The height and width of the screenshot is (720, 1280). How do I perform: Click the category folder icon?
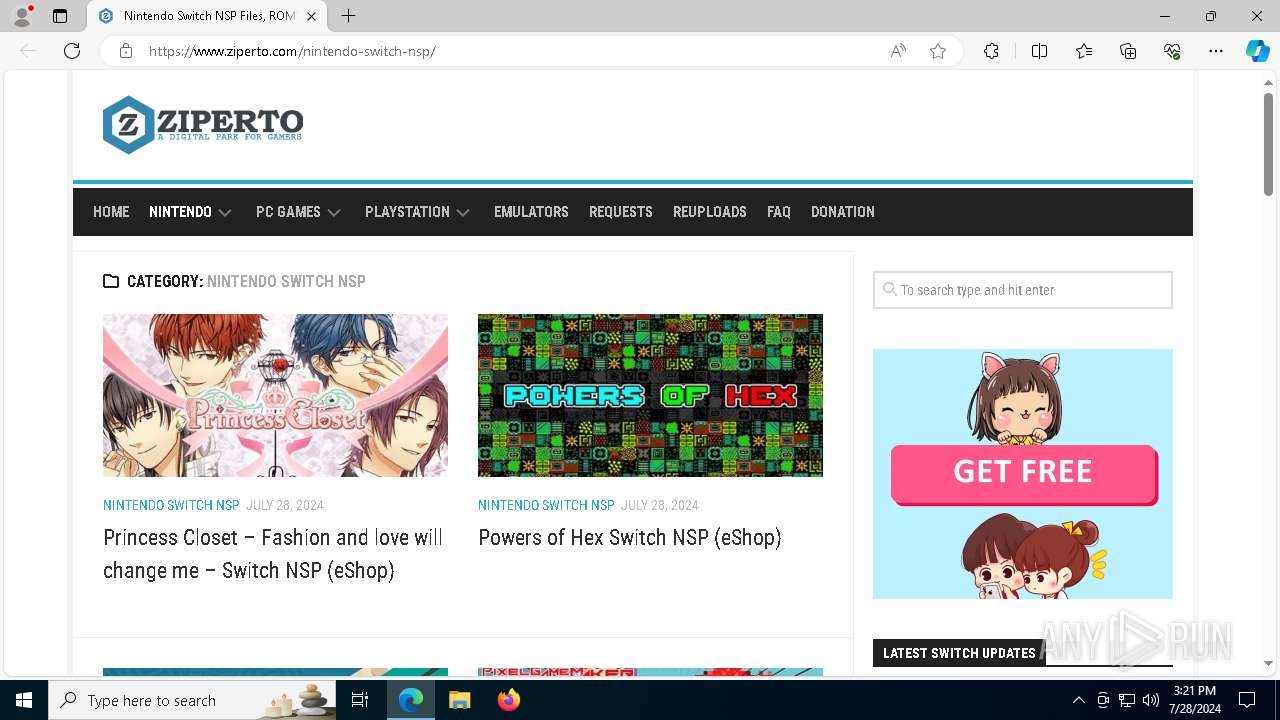111,281
